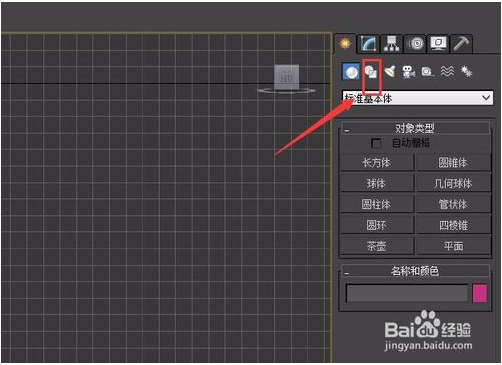Select the Space Warps wave icon
Screen dimensions: 502x365
[447, 71]
